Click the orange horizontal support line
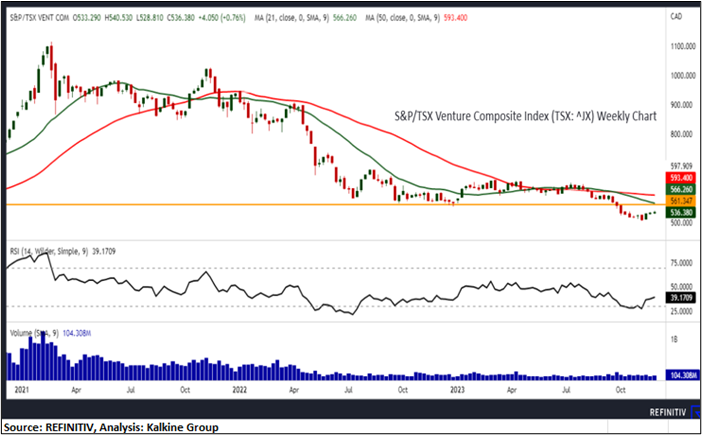This screenshot has height=435, width=702. 336,205
